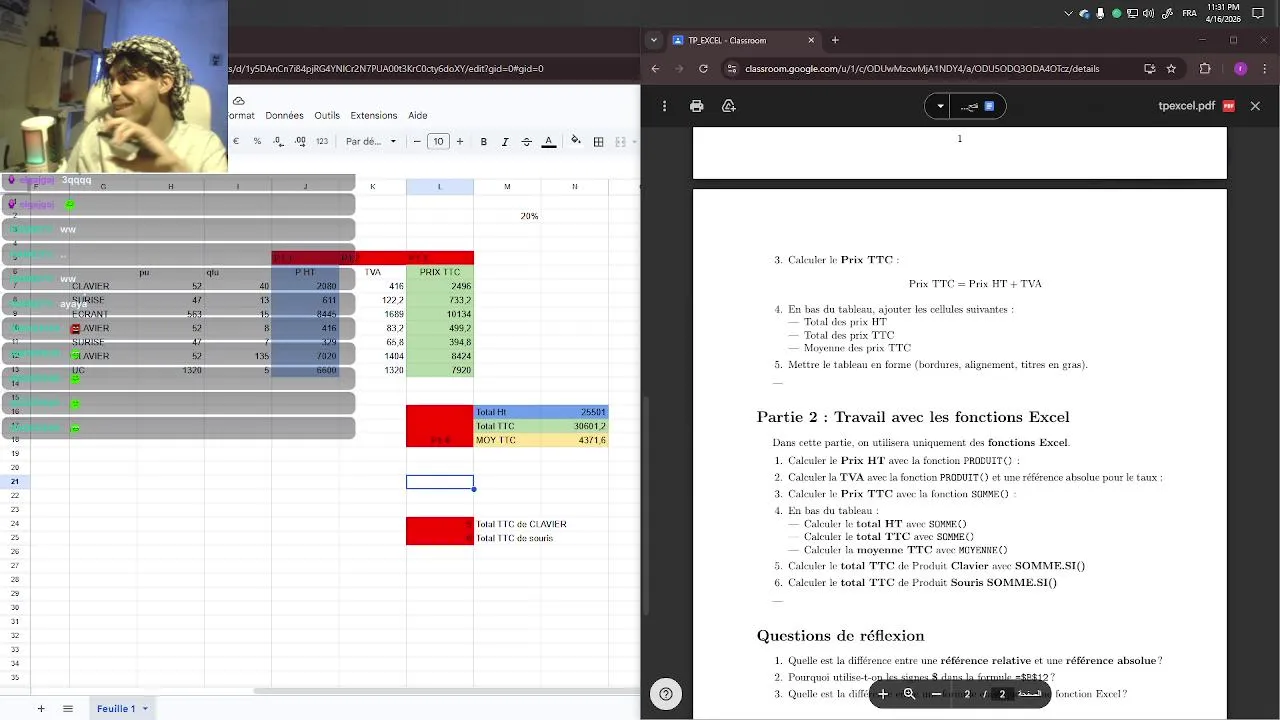Reload the Classroom page
The image size is (1280, 720).
[x=703, y=69]
